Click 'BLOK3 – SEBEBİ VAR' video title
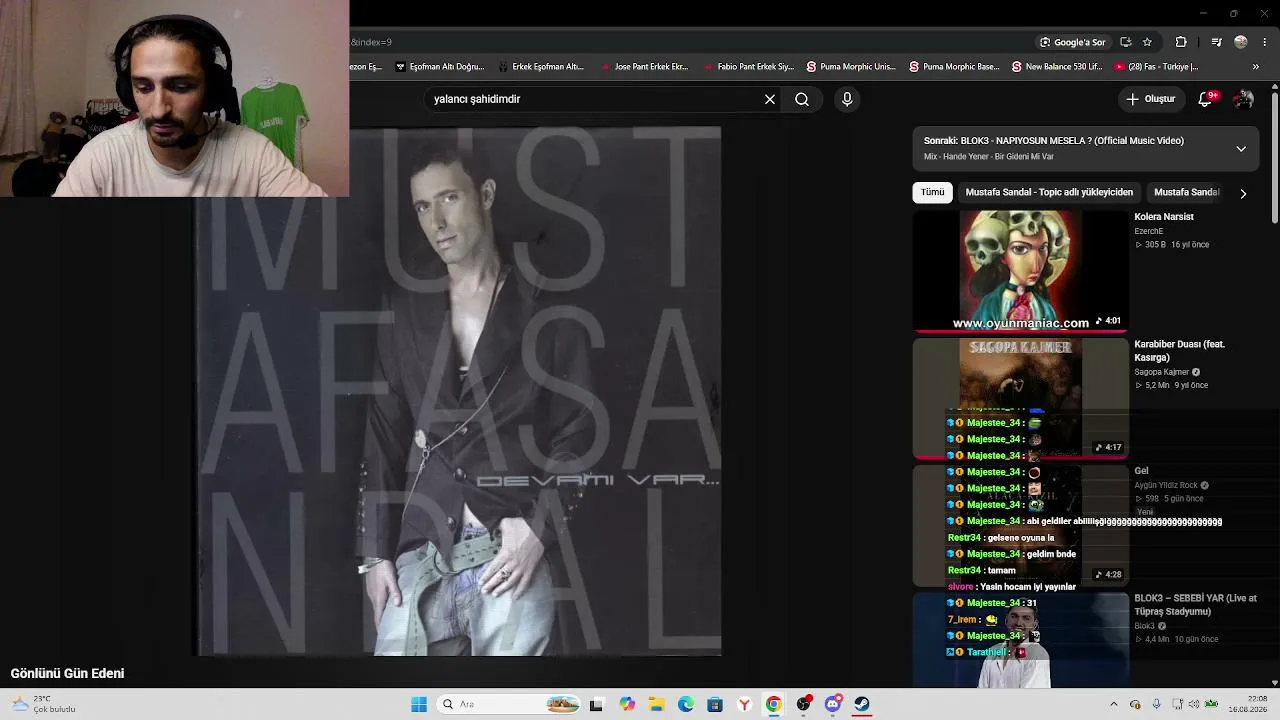Screen dimensions: 1280x720 click(1195, 605)
